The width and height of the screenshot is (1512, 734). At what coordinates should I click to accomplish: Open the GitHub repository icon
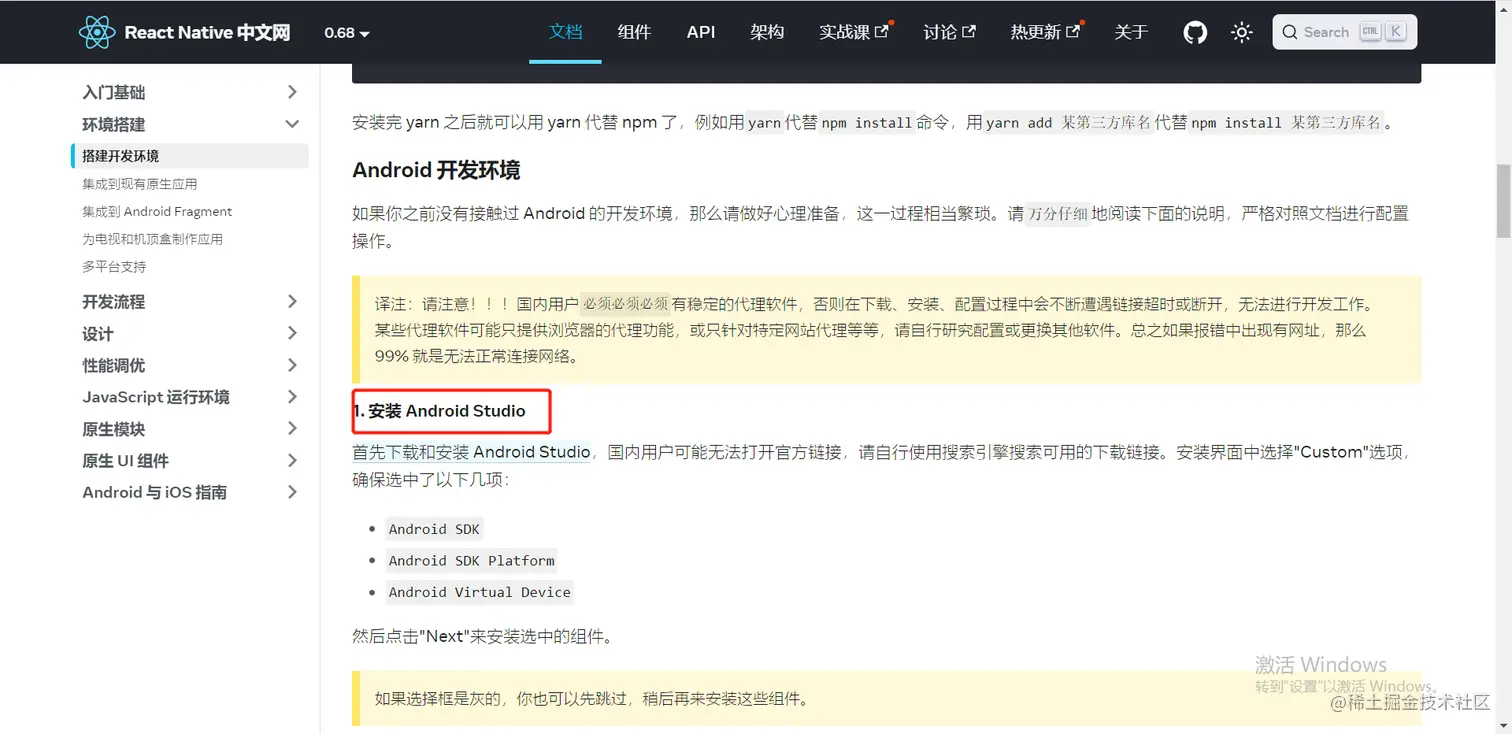(x=1194, y=32)
